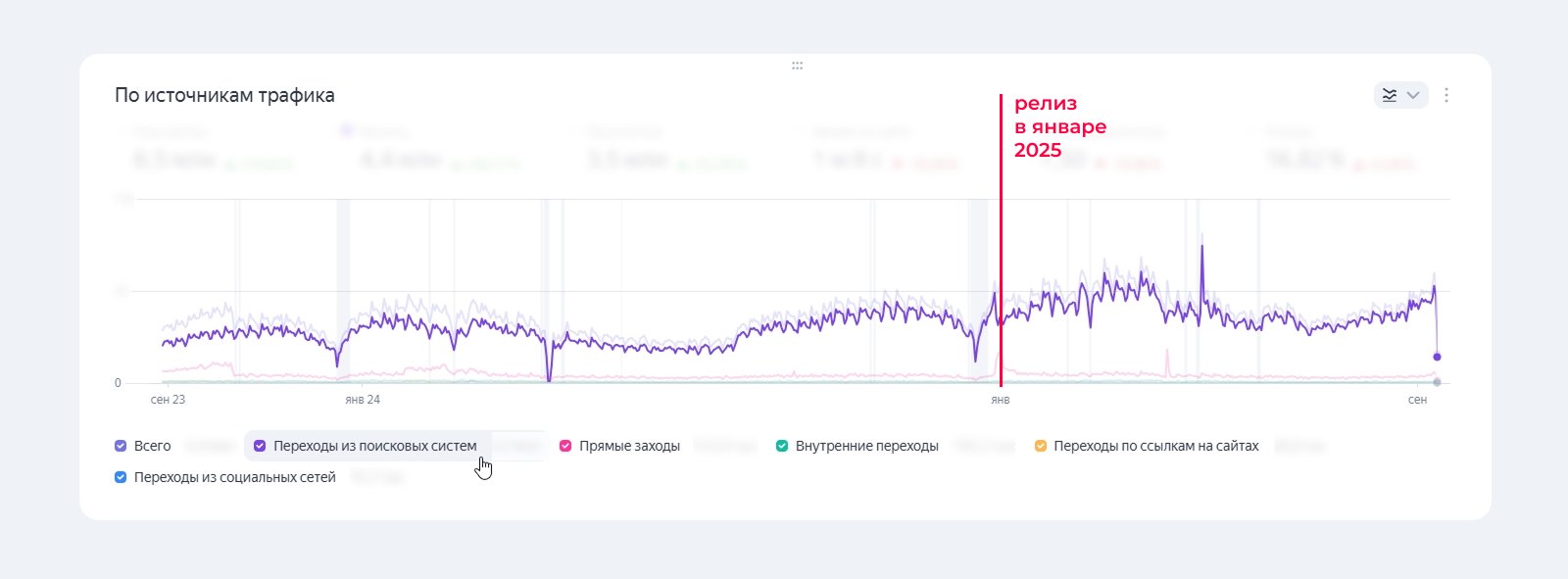Viewport: 1568px width, 579px height.
Task: Click the grey end-point dot on the baseline
Action: point(1437,381)
